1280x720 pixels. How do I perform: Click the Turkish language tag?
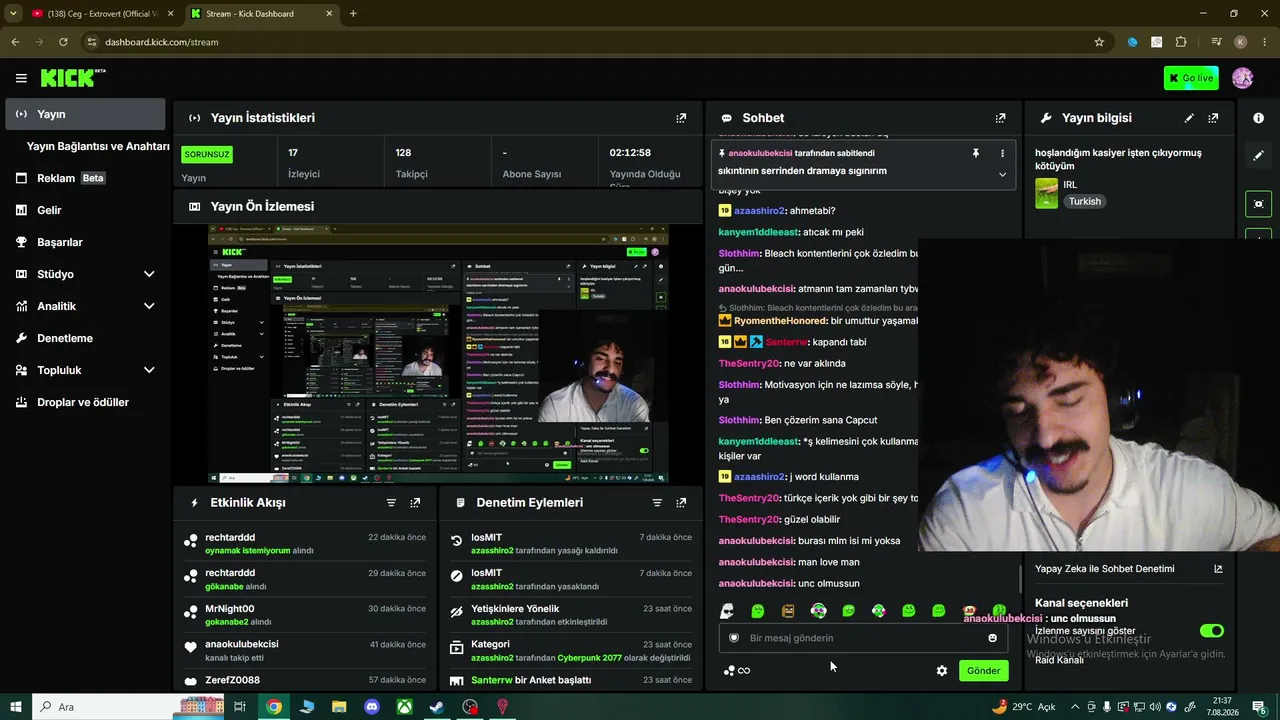tap(1084, 201)
